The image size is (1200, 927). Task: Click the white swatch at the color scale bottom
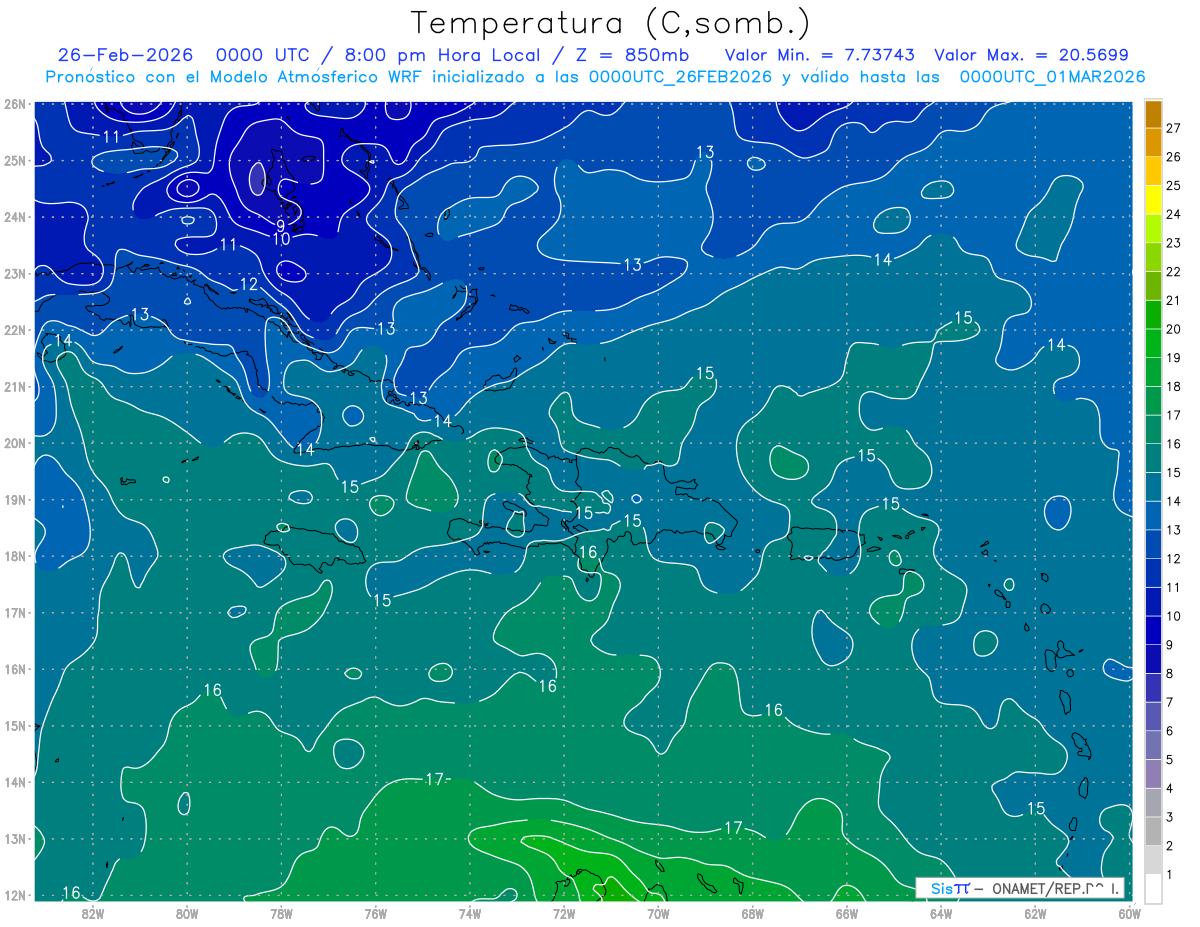(x=1153, y=888)
